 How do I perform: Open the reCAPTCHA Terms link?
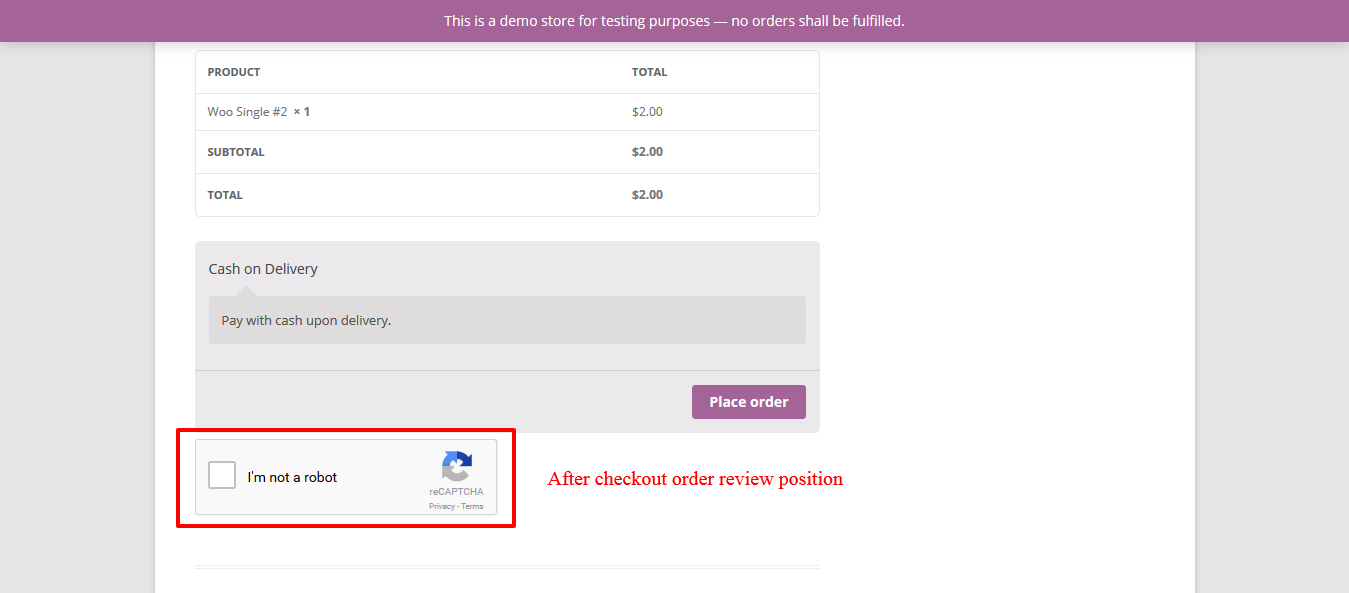point(472,506)
